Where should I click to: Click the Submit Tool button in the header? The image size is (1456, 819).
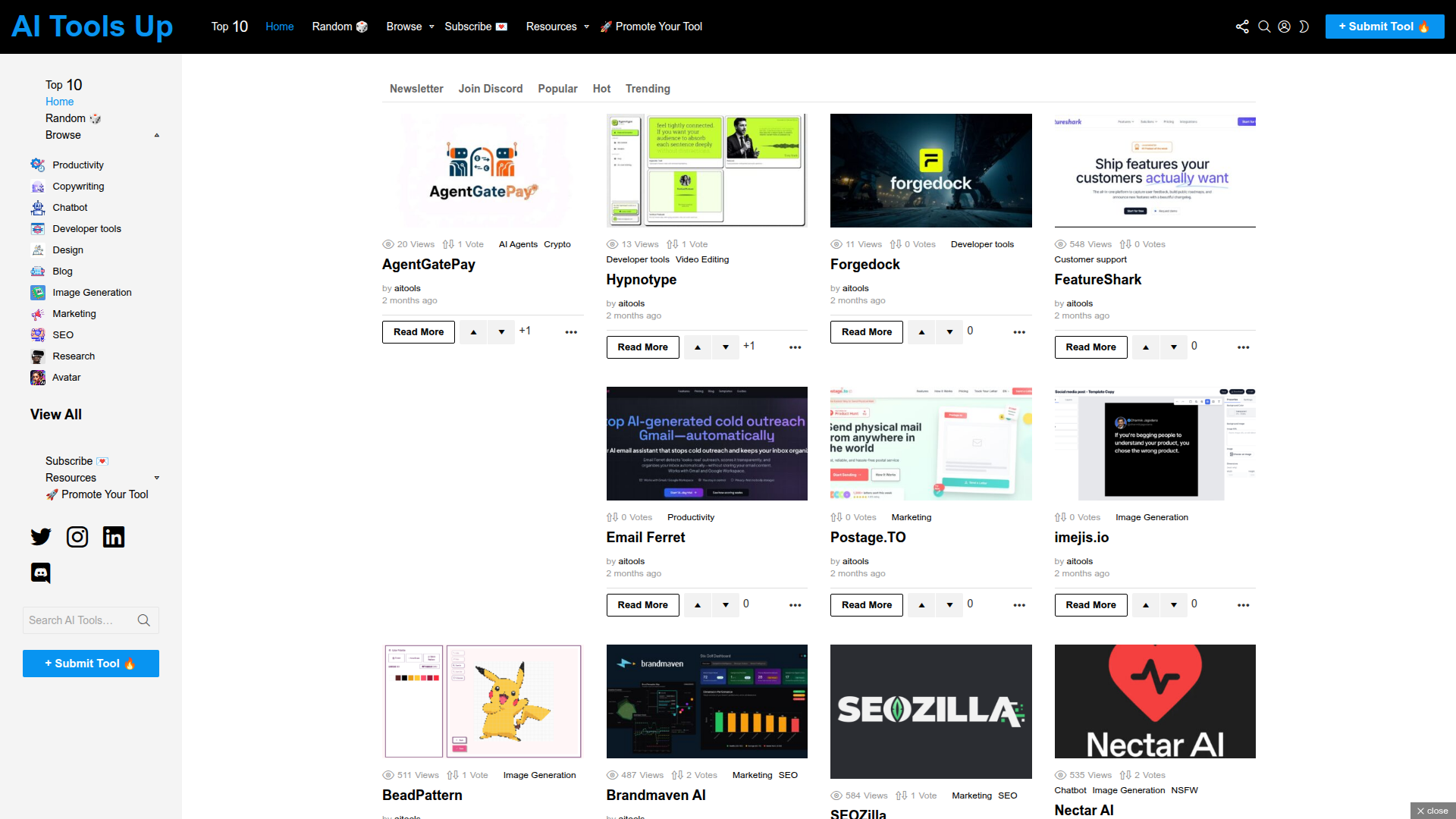[1385, 27]
